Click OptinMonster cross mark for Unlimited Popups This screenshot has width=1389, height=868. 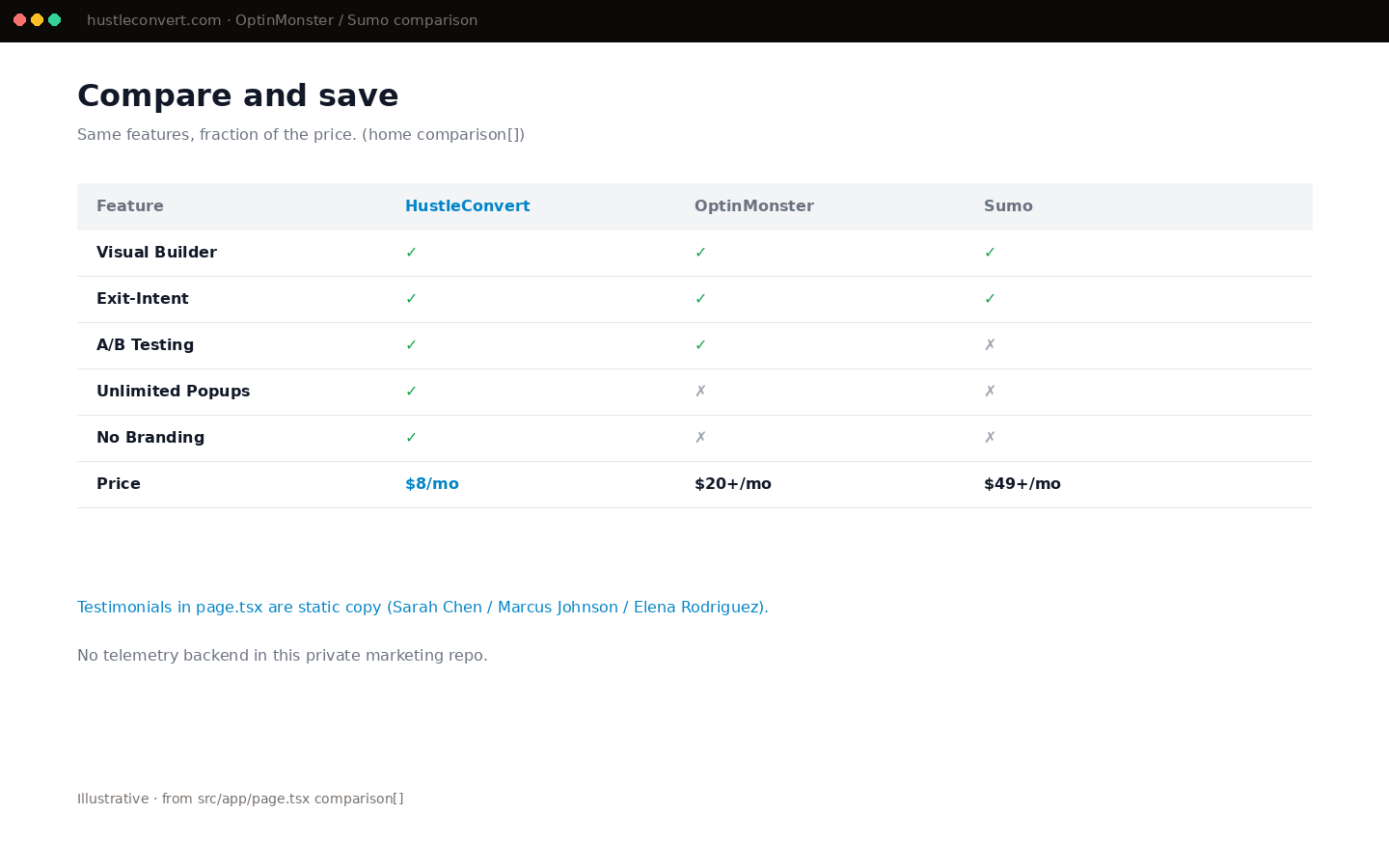coord(700,392)
